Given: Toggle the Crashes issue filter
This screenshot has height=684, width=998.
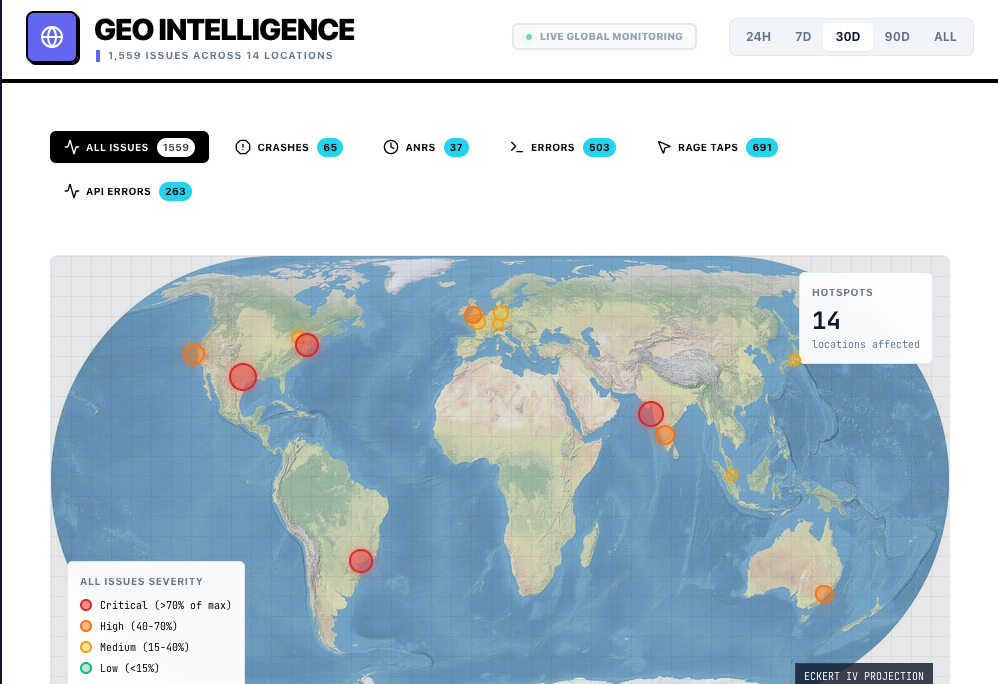Looking at the screenshot, I should (x=288, y=147).
